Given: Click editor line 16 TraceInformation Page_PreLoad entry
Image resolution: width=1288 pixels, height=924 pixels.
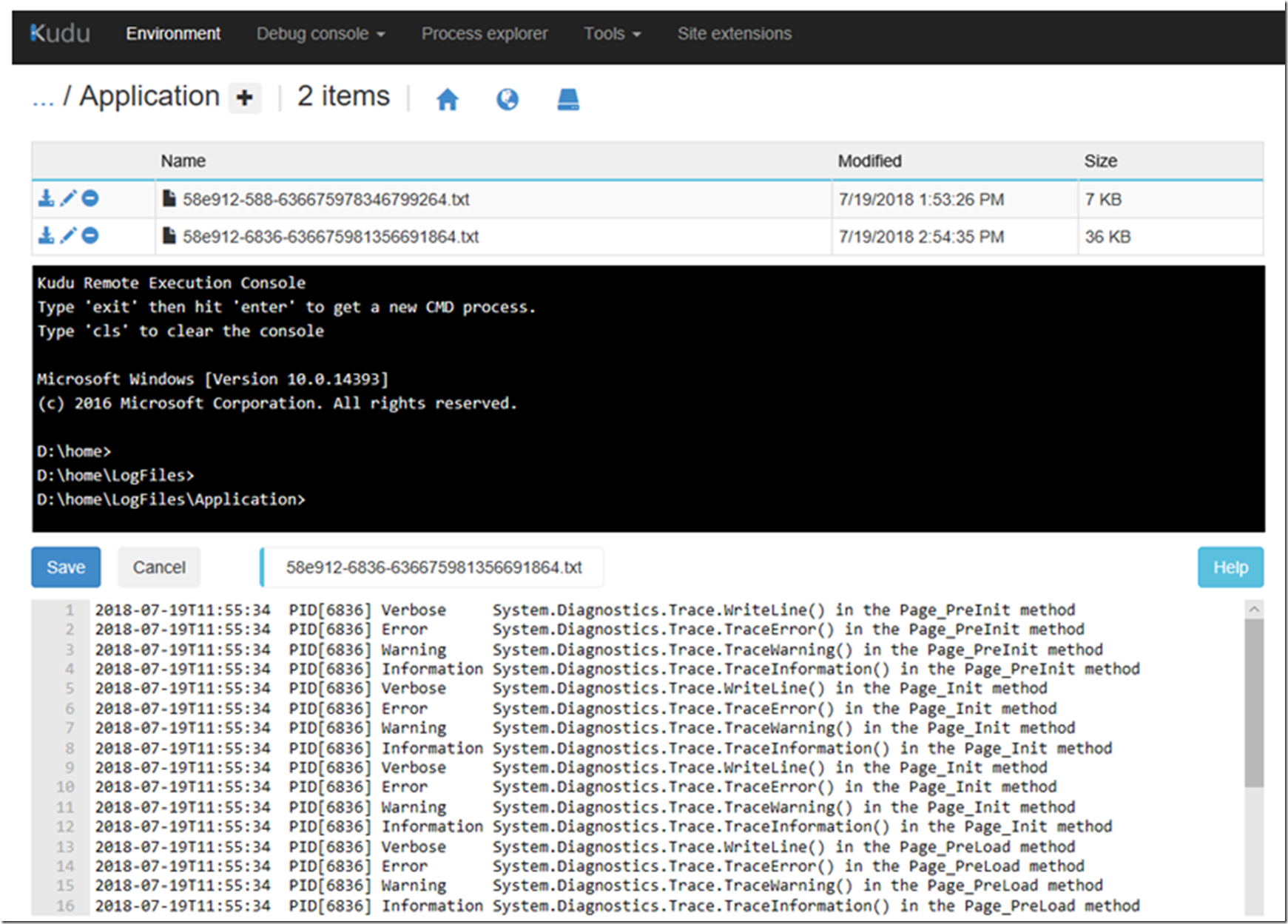Looking at the screenshot, I should pyautogui.click(x=617, y=906).
